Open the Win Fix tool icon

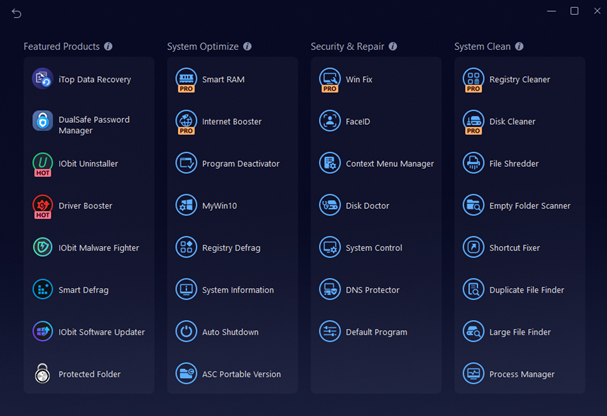point(330,79)
